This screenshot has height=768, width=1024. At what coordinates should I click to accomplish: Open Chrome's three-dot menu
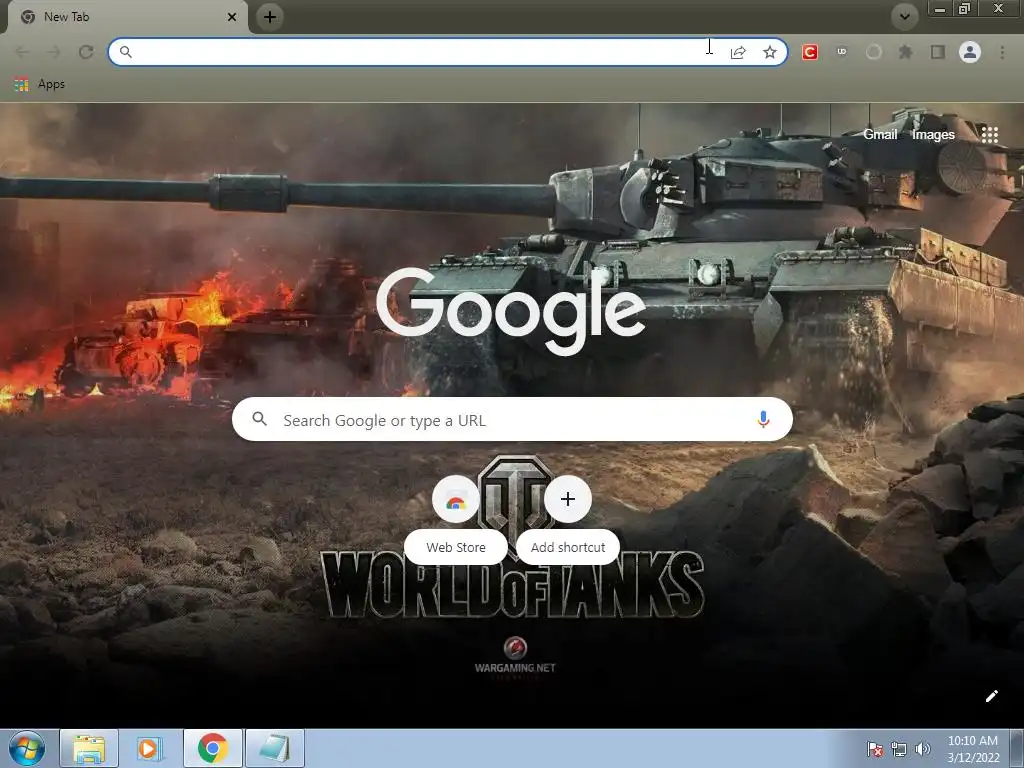[x=1002, y=52]
